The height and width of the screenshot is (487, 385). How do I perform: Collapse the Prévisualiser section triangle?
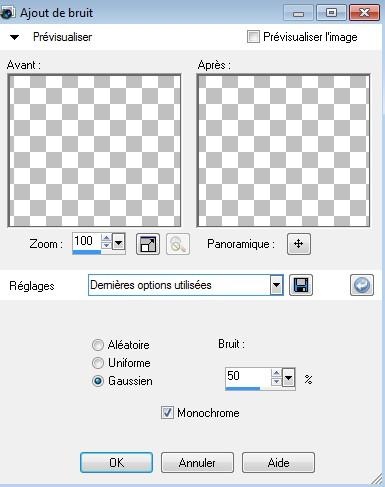coord(14,37)
